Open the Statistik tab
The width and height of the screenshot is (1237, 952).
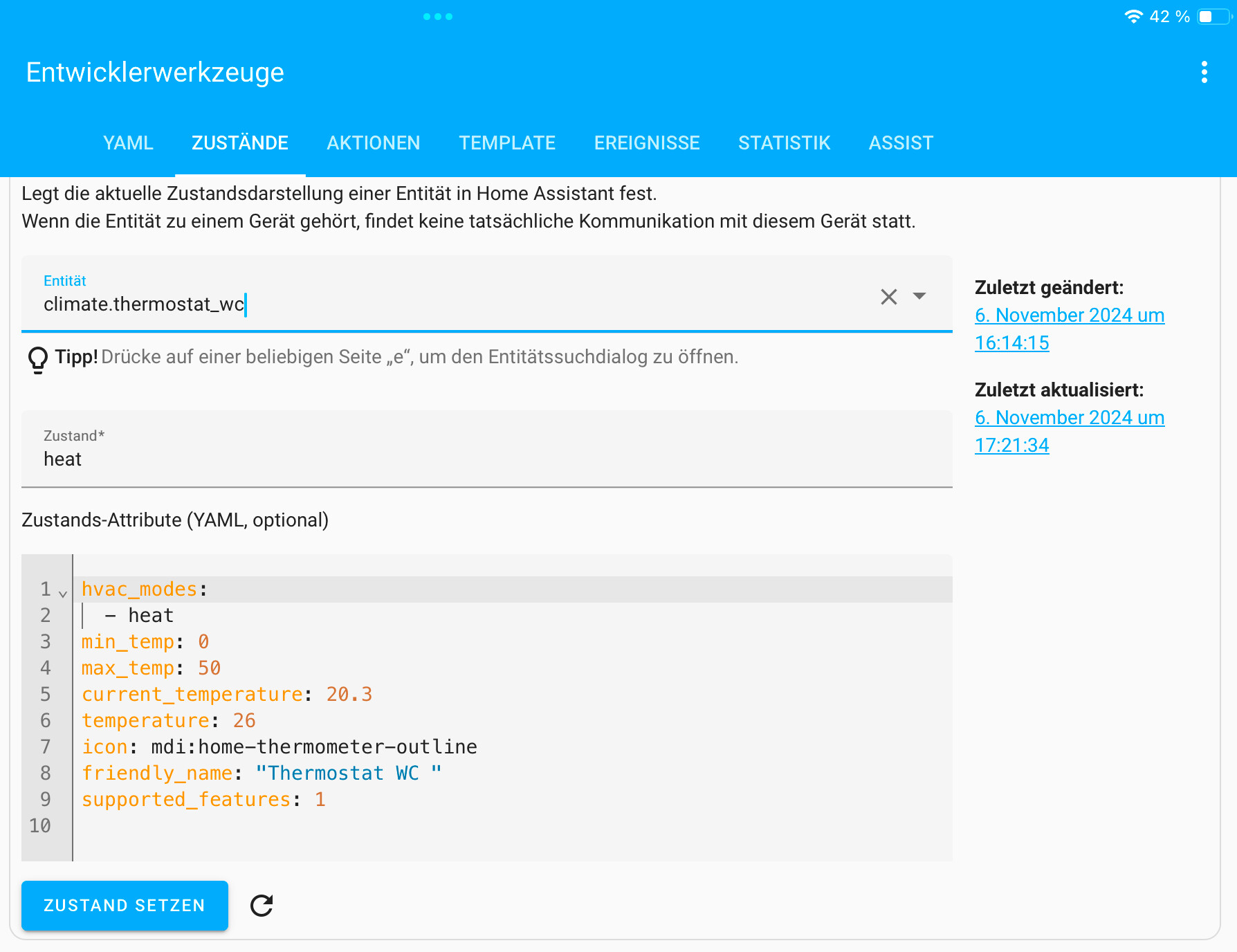[784, 143]
